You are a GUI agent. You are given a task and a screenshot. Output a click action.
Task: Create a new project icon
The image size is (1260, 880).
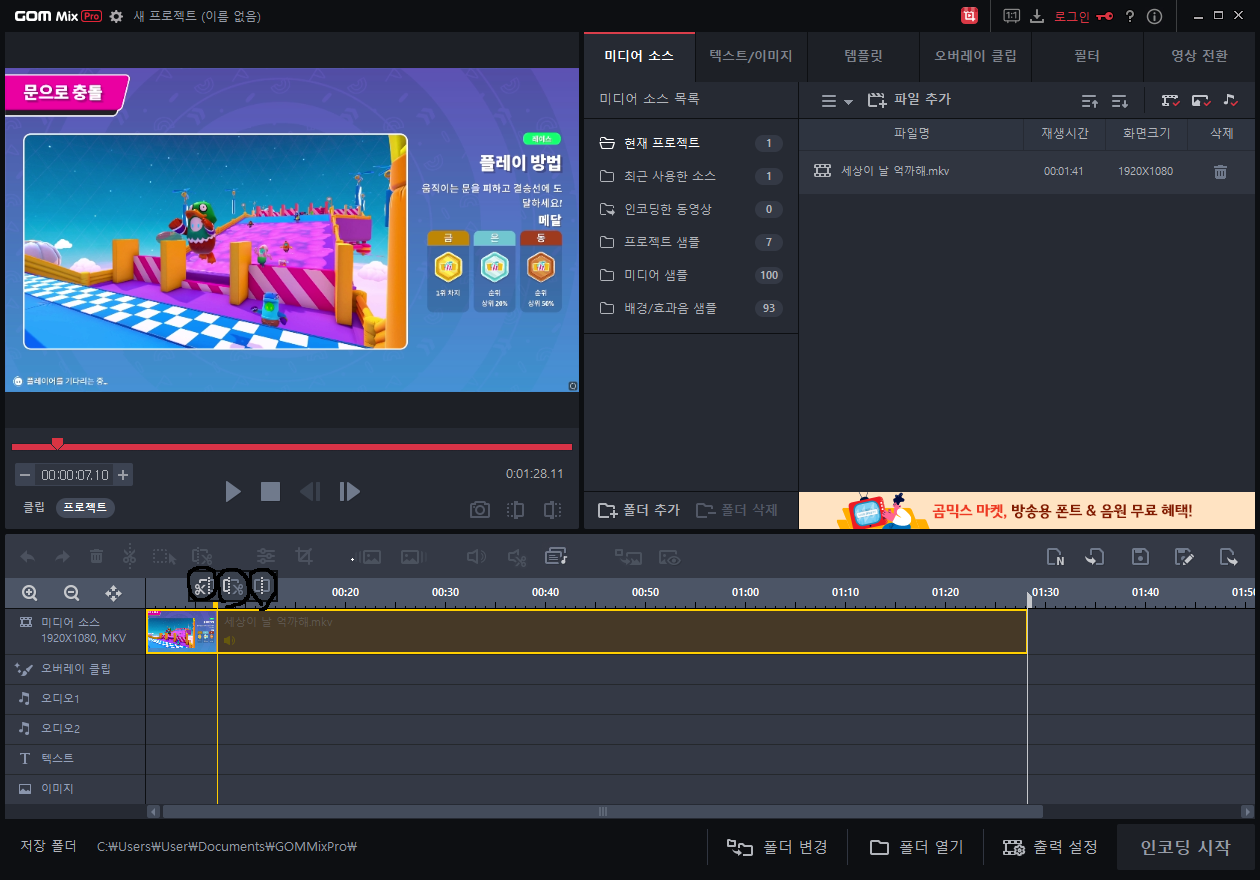tap(1054, 557)
